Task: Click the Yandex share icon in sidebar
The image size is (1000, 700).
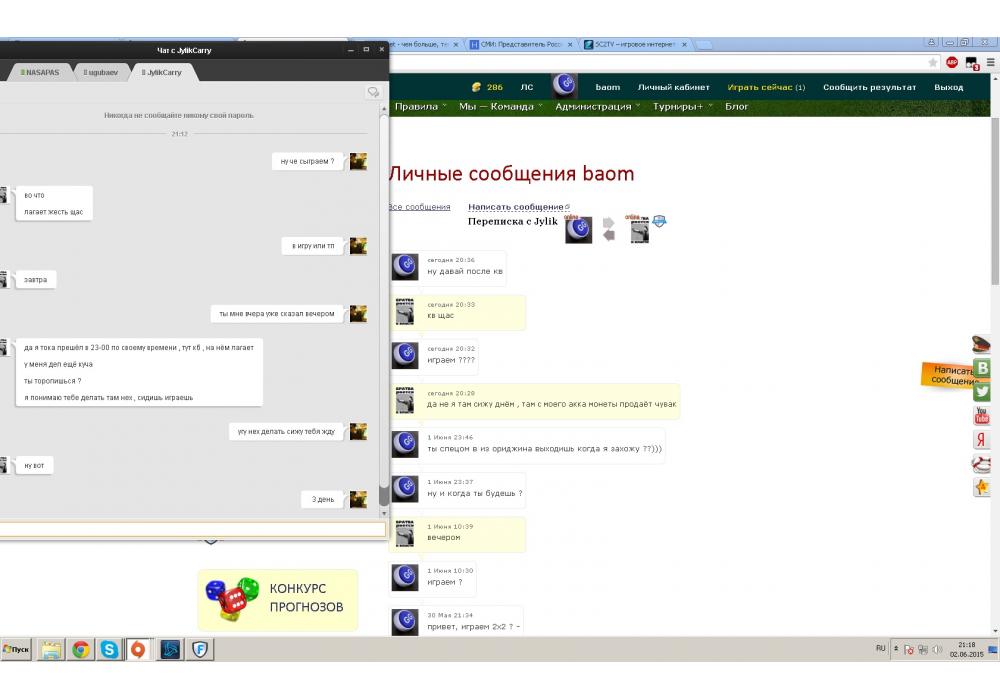Action: tap(982, 440)
